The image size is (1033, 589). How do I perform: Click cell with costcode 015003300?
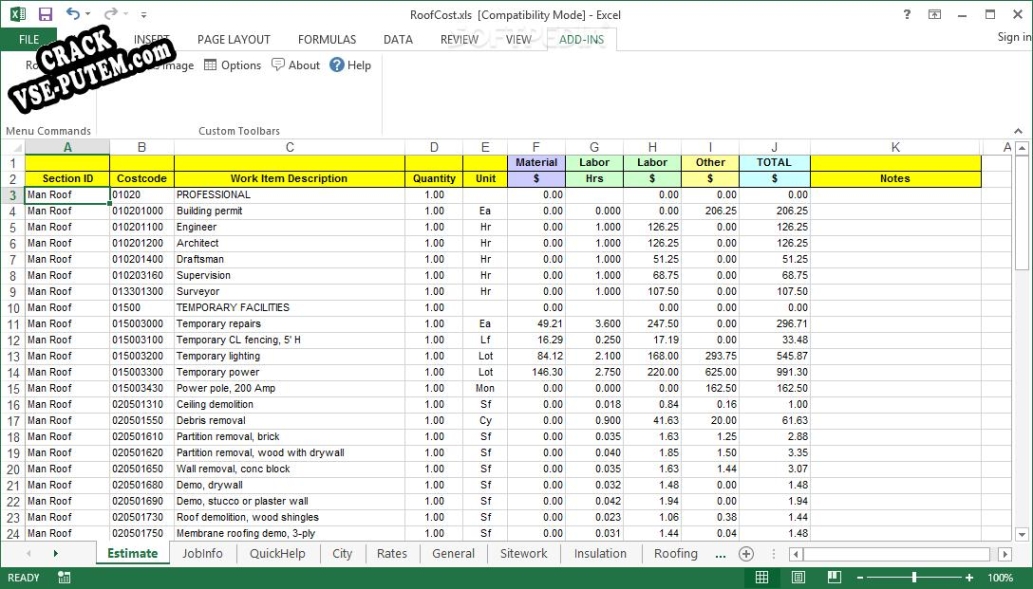pos(142,372)
